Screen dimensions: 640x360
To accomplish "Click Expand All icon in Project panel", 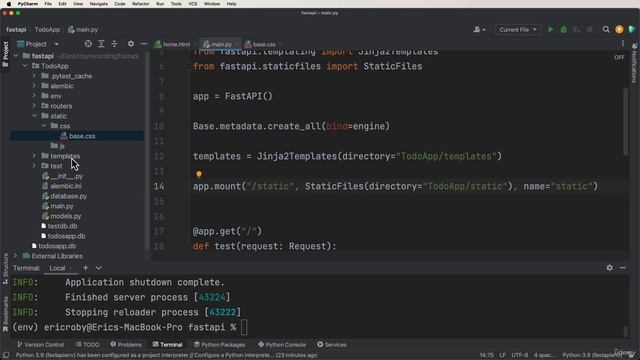I will 101,44.
